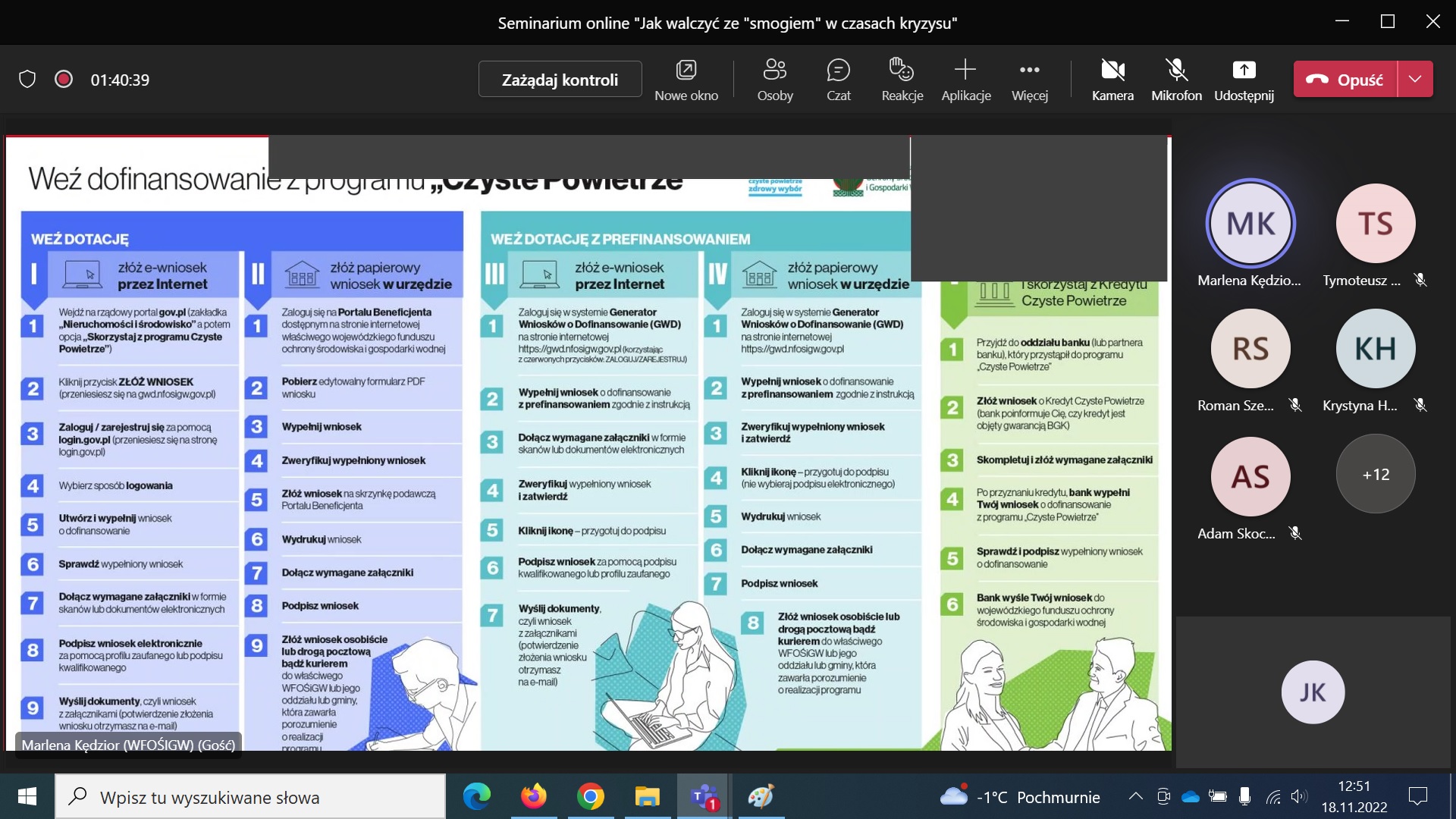1456x819 pixels.
Task: Click the Zweryfikuj wypełniony wniosek step
Action: pyautogui.click(x=353, y=460)
